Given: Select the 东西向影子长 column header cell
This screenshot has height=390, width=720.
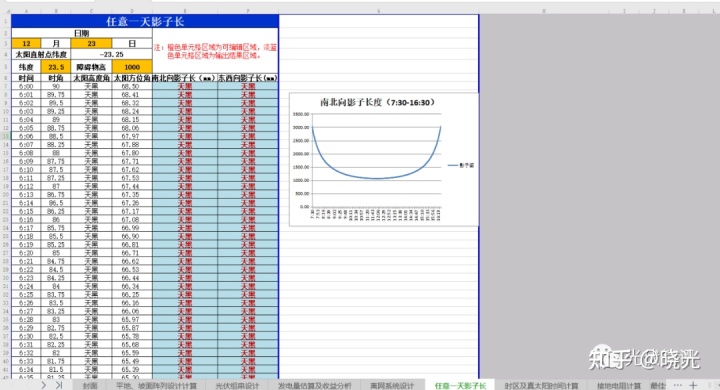Looking at the screenshot, I should coord(248,78).
